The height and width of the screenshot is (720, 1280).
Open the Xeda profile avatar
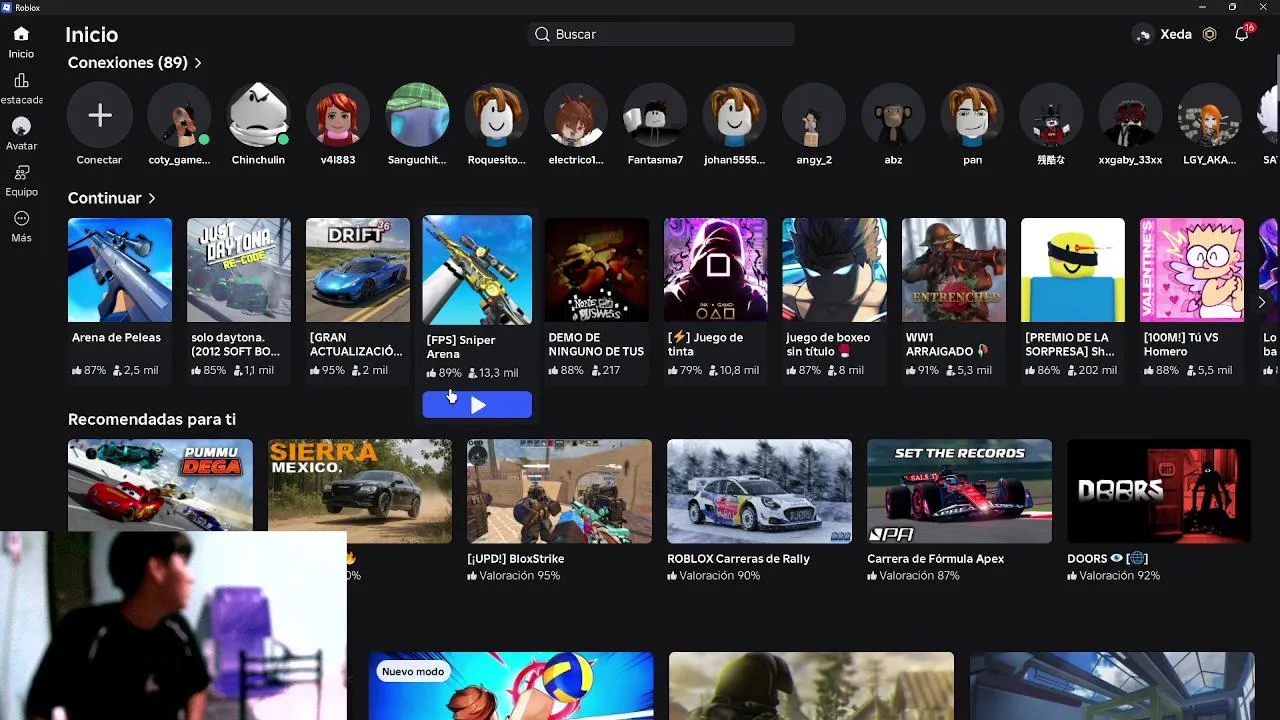(1143, 35)
